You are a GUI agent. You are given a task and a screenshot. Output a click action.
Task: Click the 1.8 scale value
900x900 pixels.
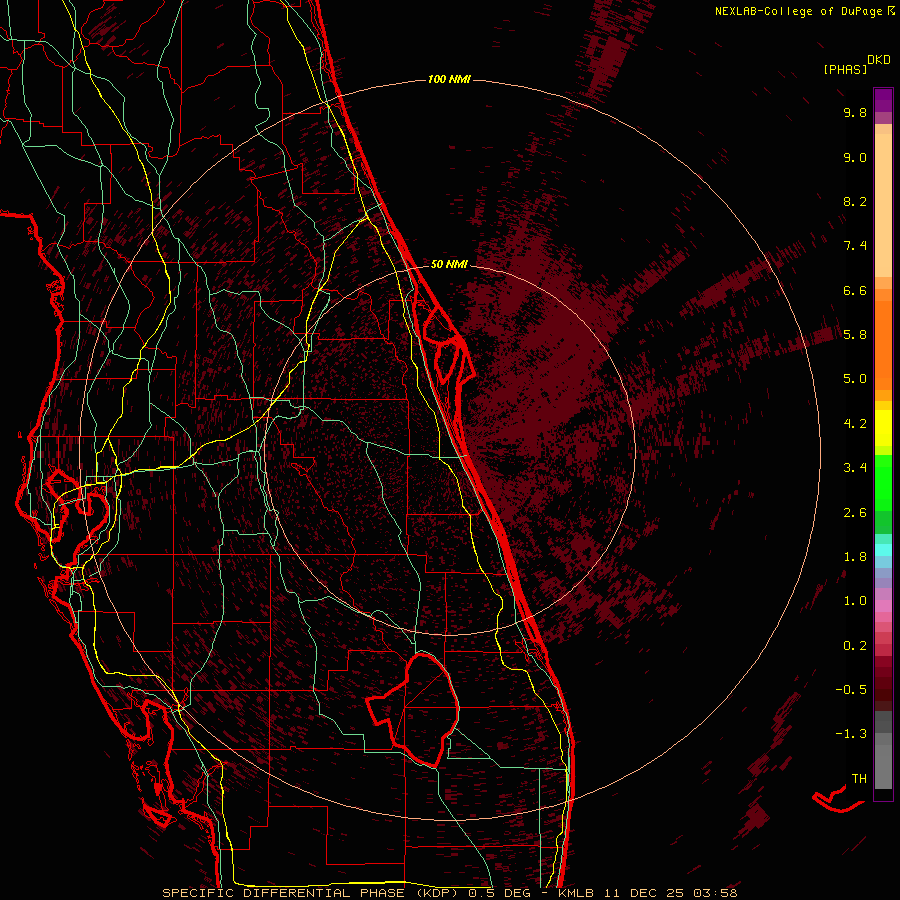pyautogui.click(x=855, y=557)
